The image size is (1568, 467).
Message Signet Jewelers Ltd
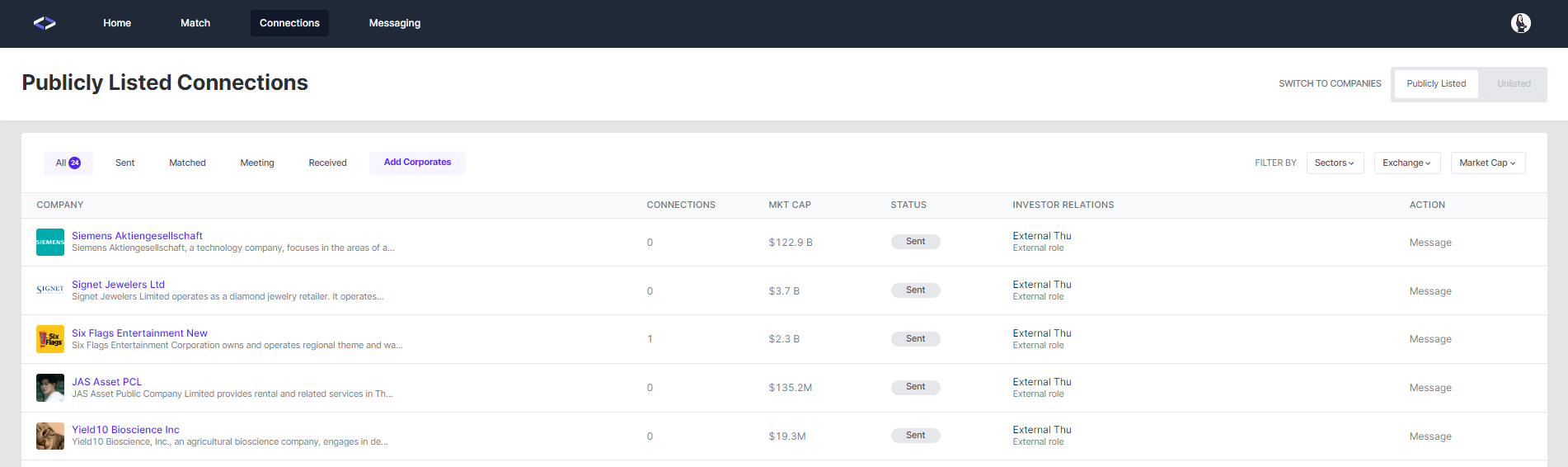pyautogui.click(x=1430, y=291)
